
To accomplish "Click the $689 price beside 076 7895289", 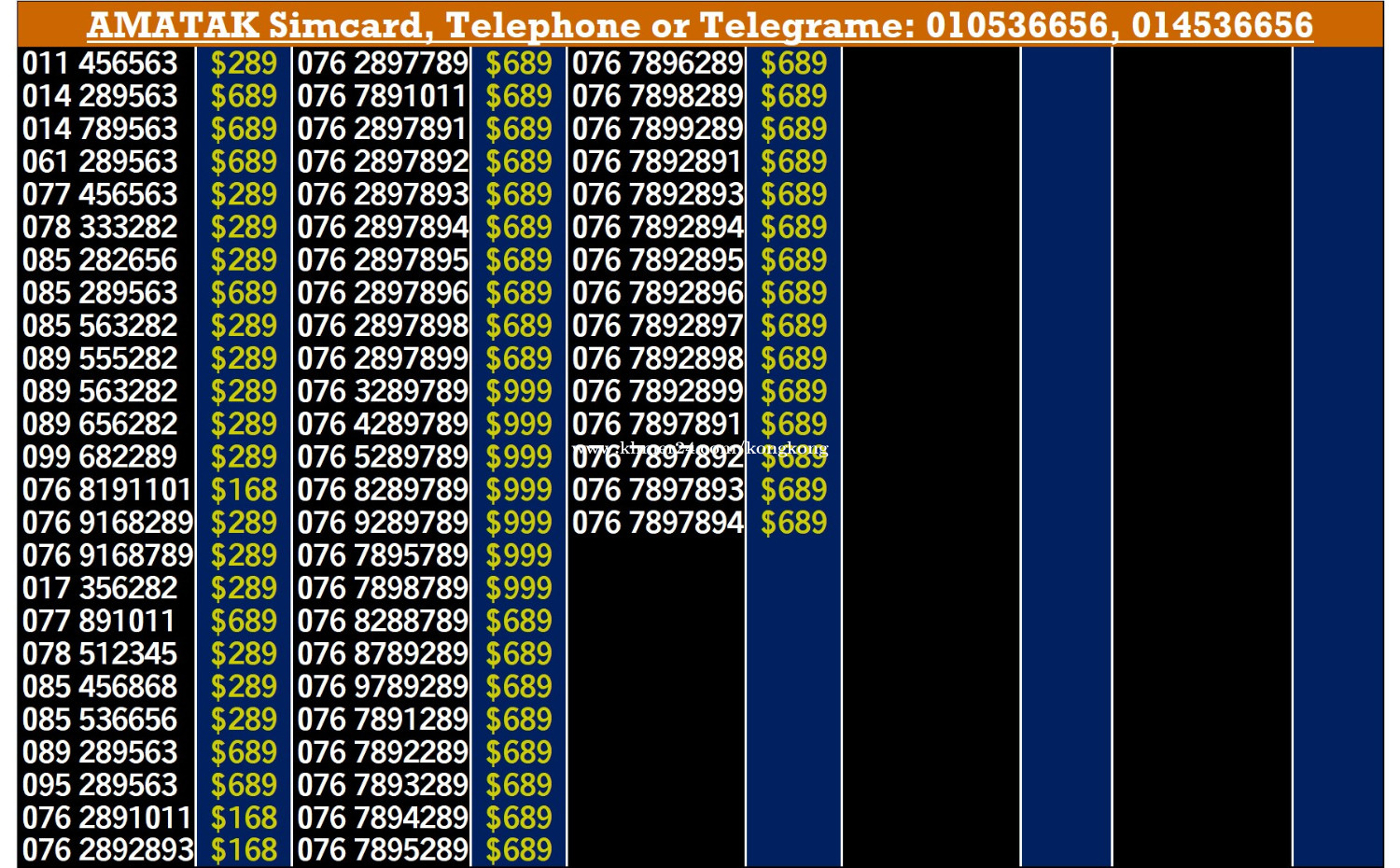I will point(519,850).
